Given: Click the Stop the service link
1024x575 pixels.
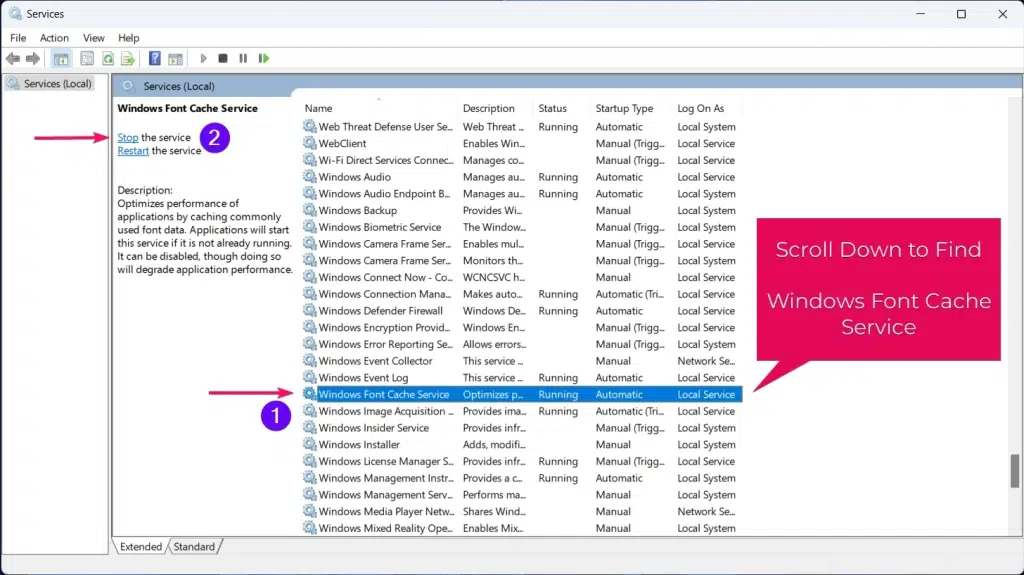Looking at the screenshot, I should click(x=128, y=137).
